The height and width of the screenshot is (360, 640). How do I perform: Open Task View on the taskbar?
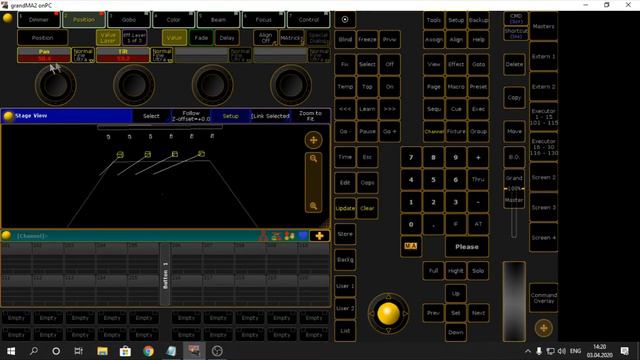(x=78, y=351)
